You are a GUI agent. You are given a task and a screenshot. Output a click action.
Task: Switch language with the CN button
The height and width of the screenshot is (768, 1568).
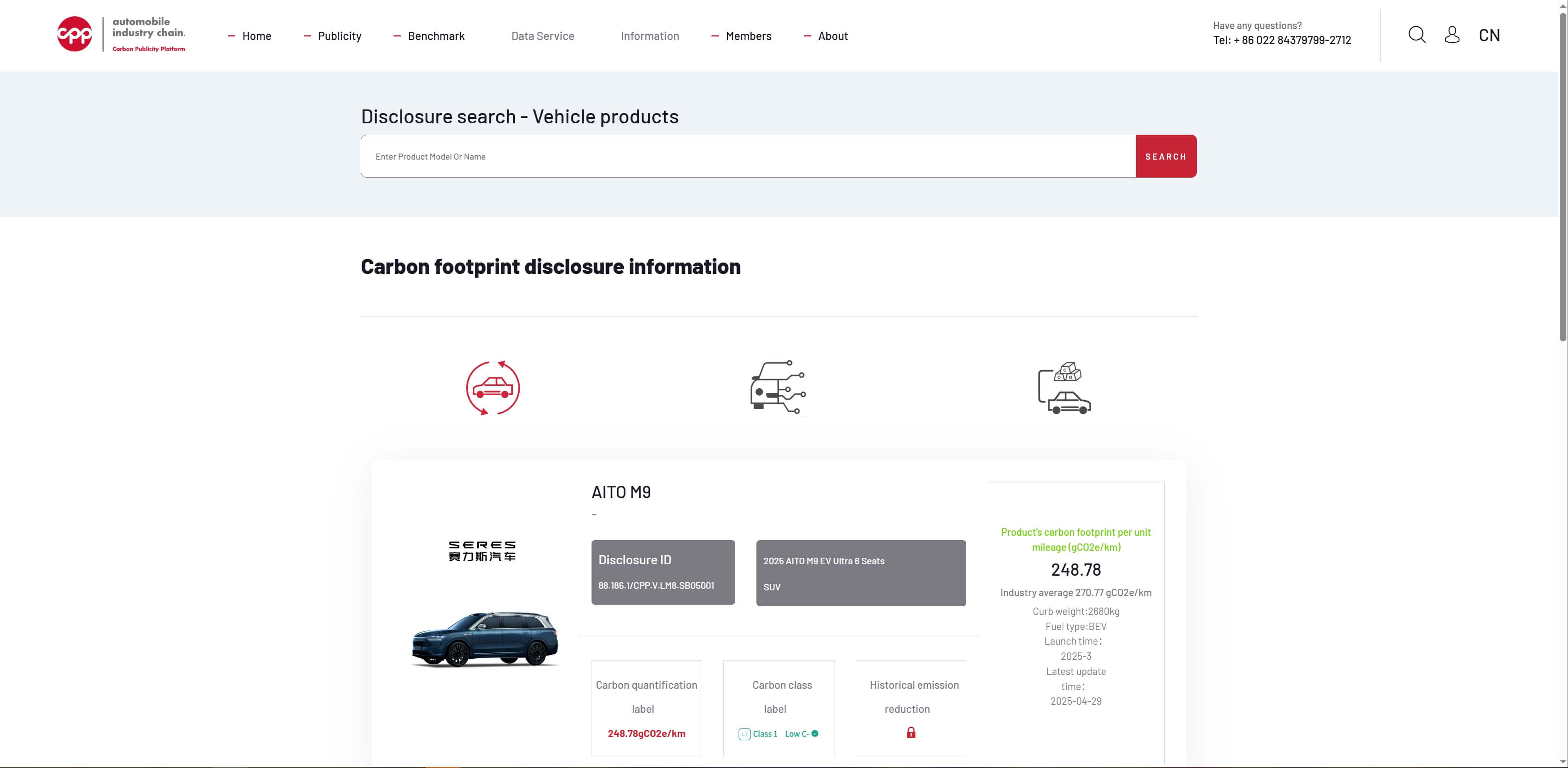pyautogui.click(x=1489, y=35)
